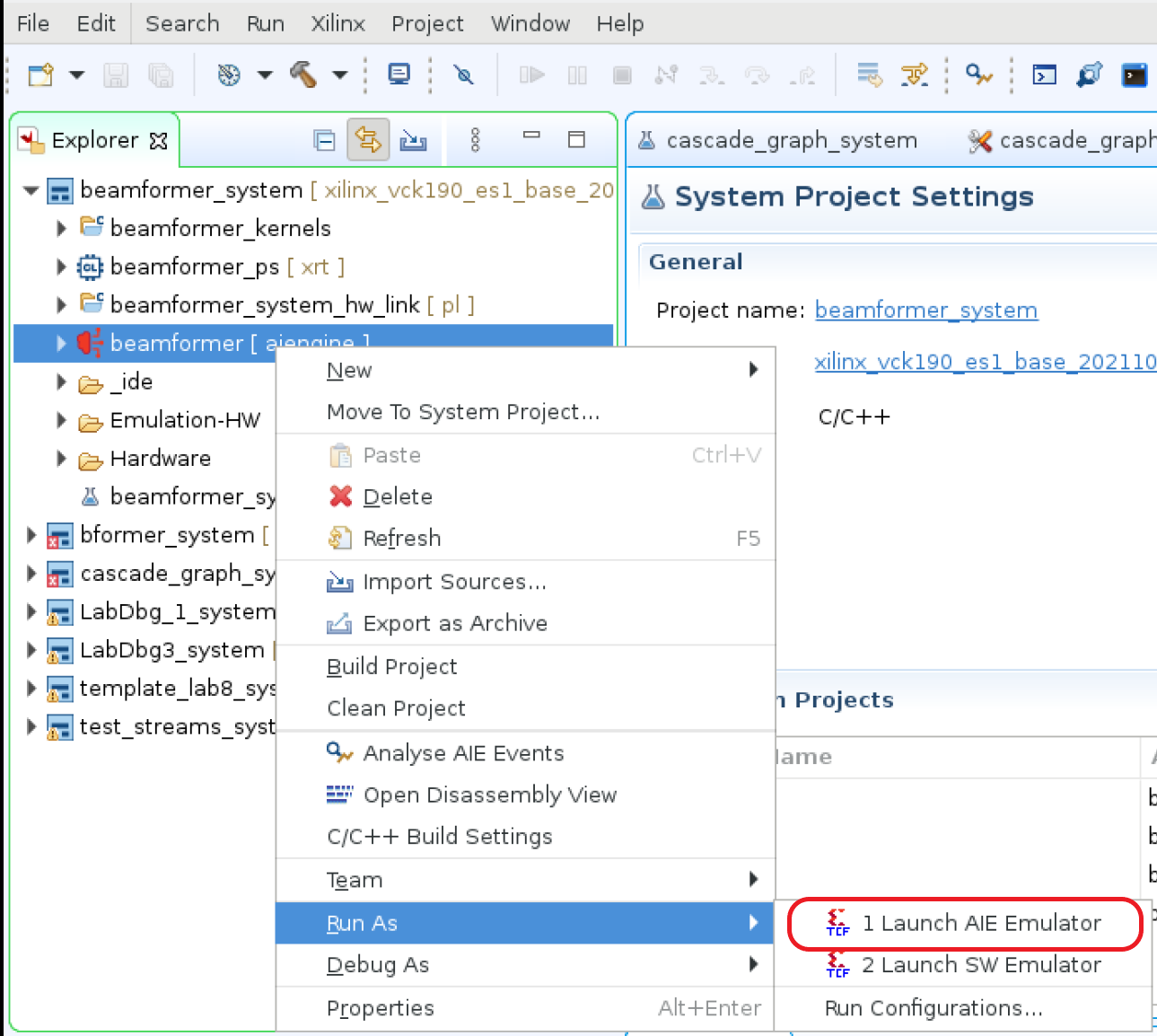Open the beamformer_system project name link
The image size is (1157, 1036).
click(x=926, y=311)
